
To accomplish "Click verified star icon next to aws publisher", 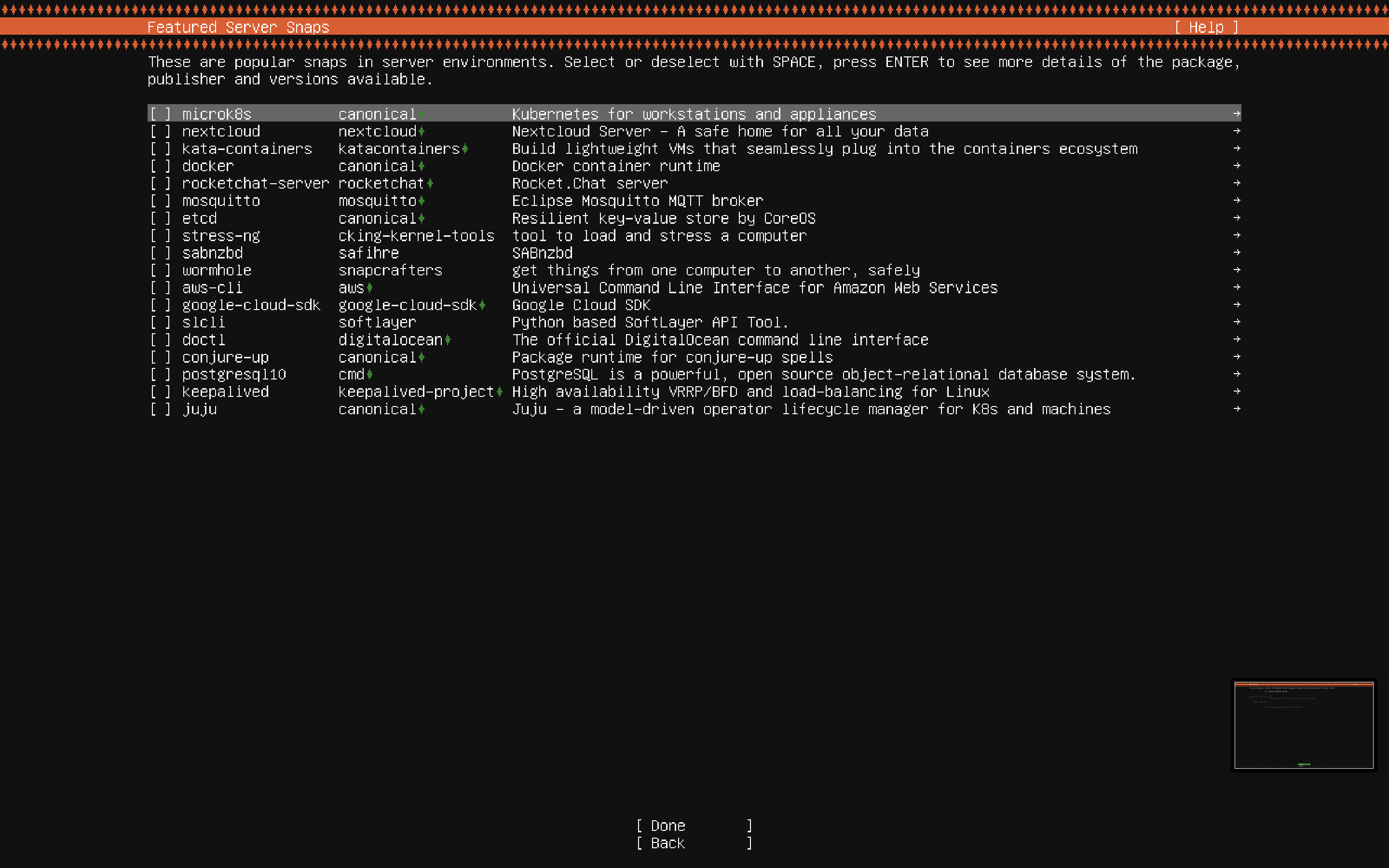I will tap(369, 287).
